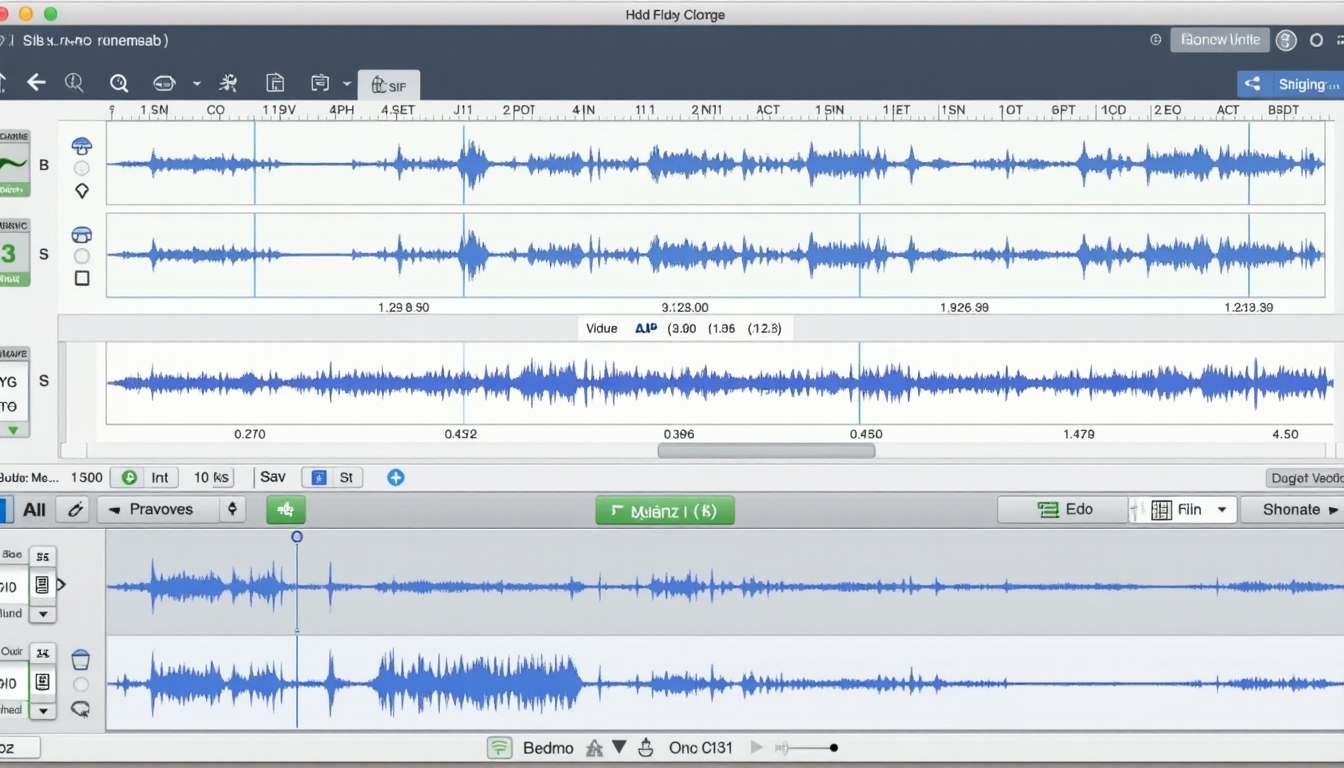Expand the green arrow under YG TO panel
This screenshot has height=768, width=1344.
pyautogui.click(x=13, y=430)
